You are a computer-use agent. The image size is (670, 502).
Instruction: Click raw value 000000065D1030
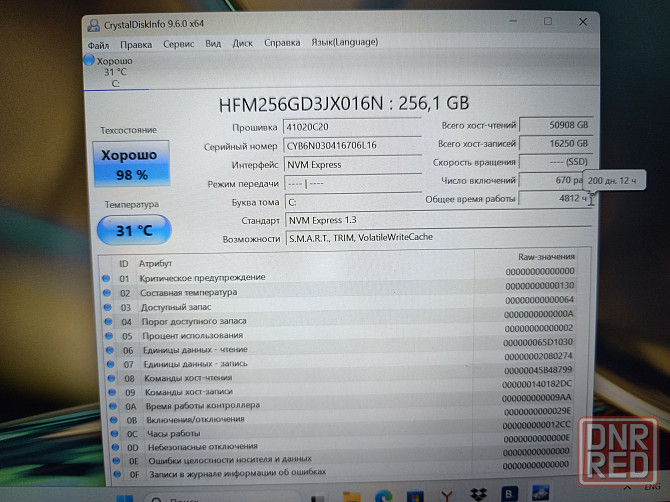[538, 342]
